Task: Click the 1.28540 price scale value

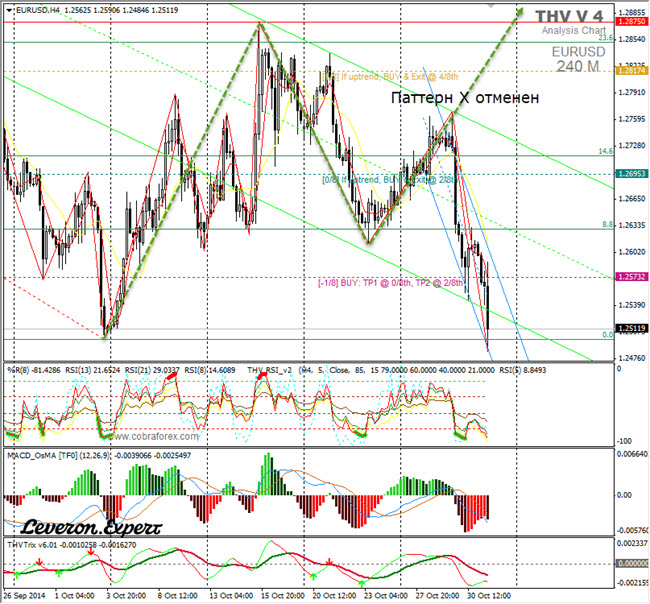Action: 632,39
